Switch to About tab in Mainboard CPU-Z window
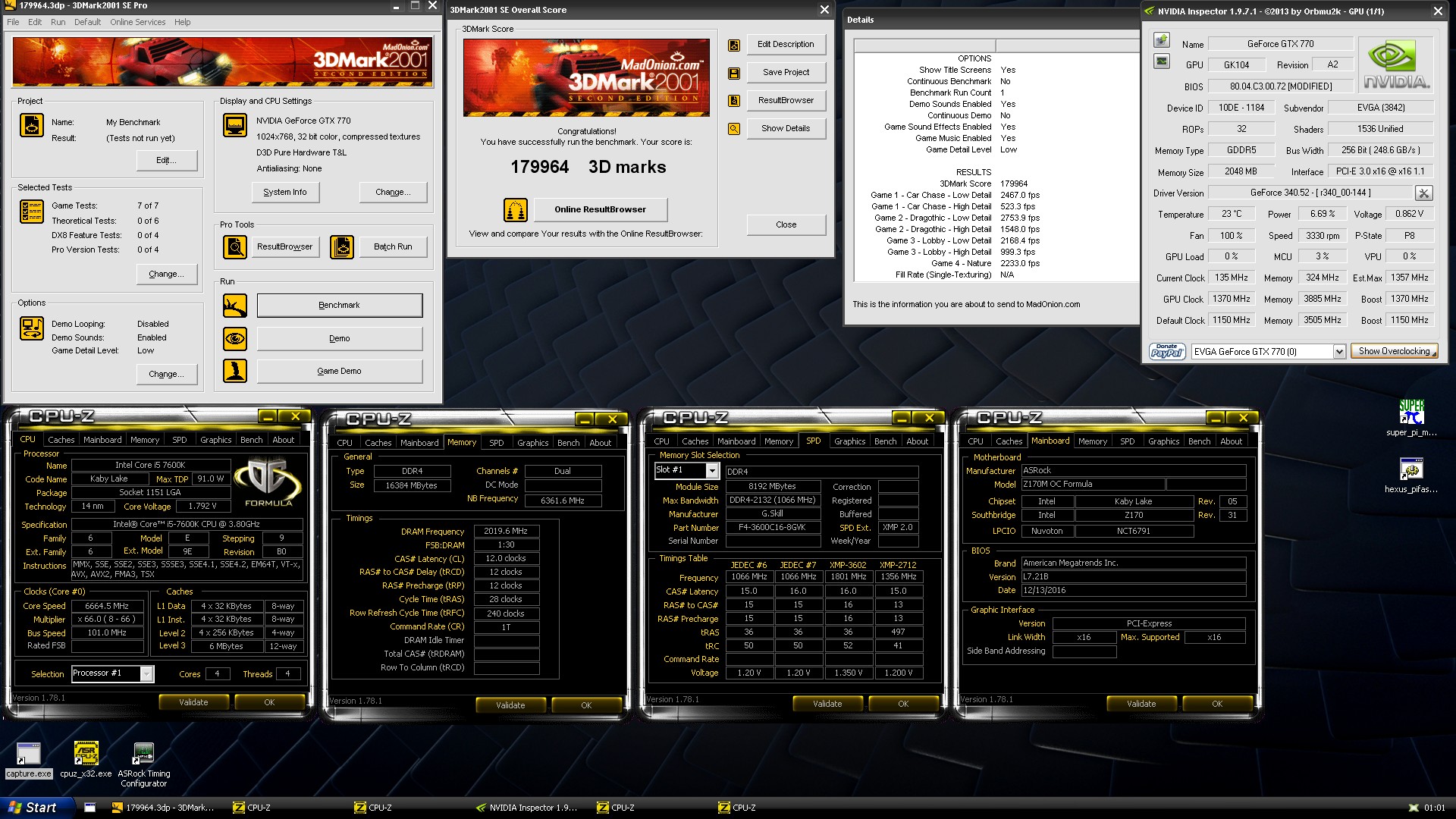Image resolution: width=1456 pixels, height=819 pixels. click(1232, 441)
